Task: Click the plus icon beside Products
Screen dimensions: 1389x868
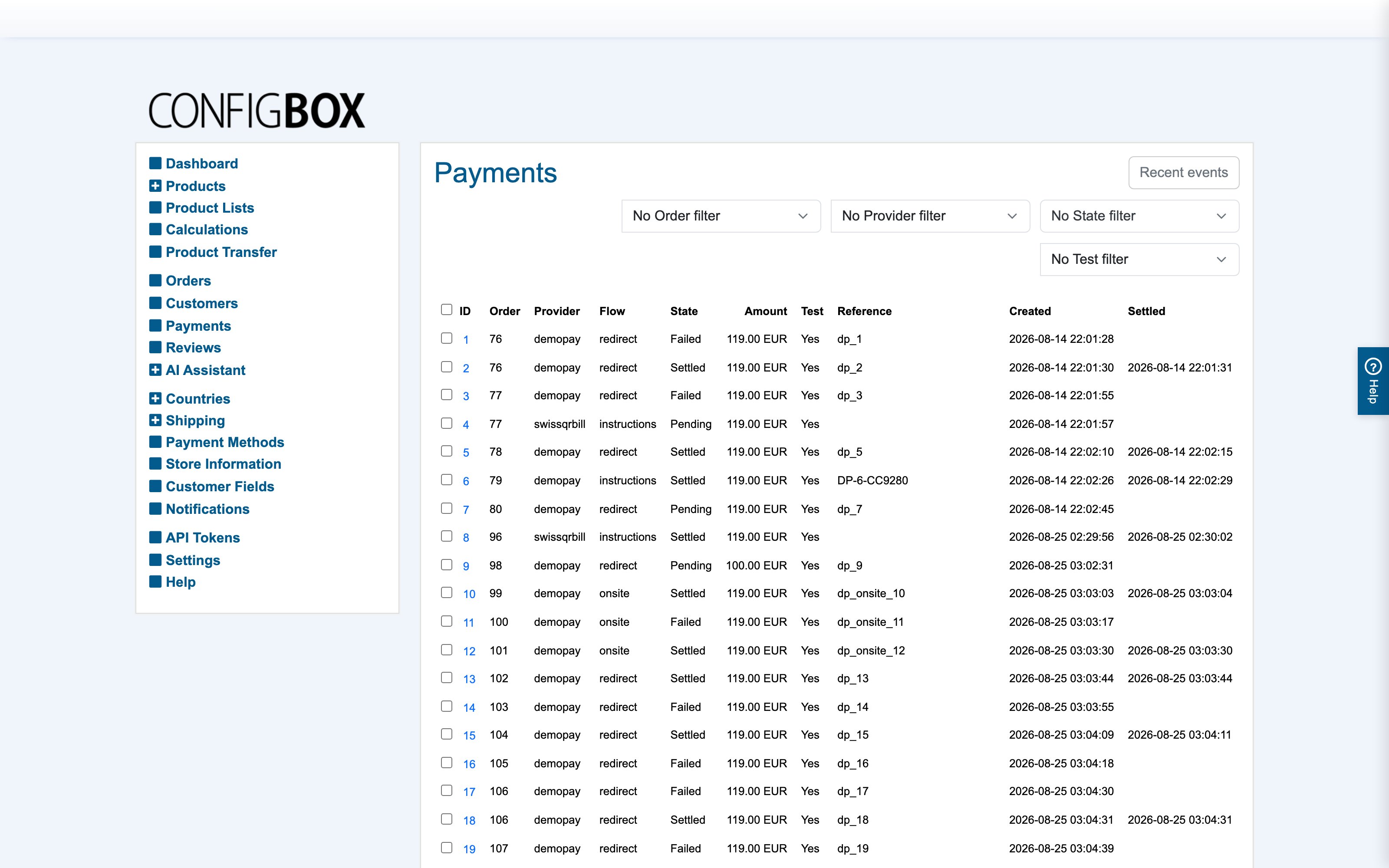Action: coord(155,186)
